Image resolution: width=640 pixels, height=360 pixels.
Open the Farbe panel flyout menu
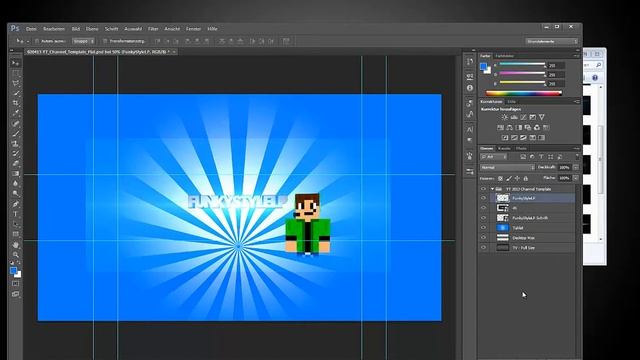tap(576, 56)
